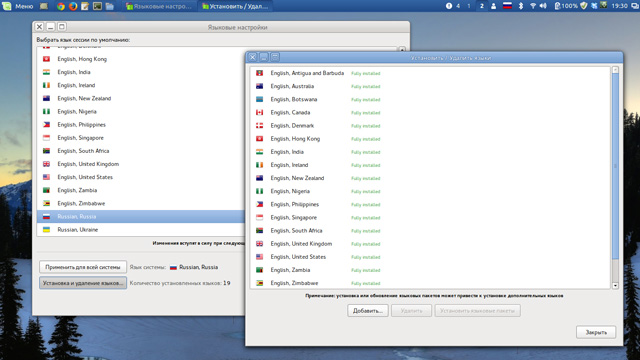Open the file manager icon in panel

(109, 6)
